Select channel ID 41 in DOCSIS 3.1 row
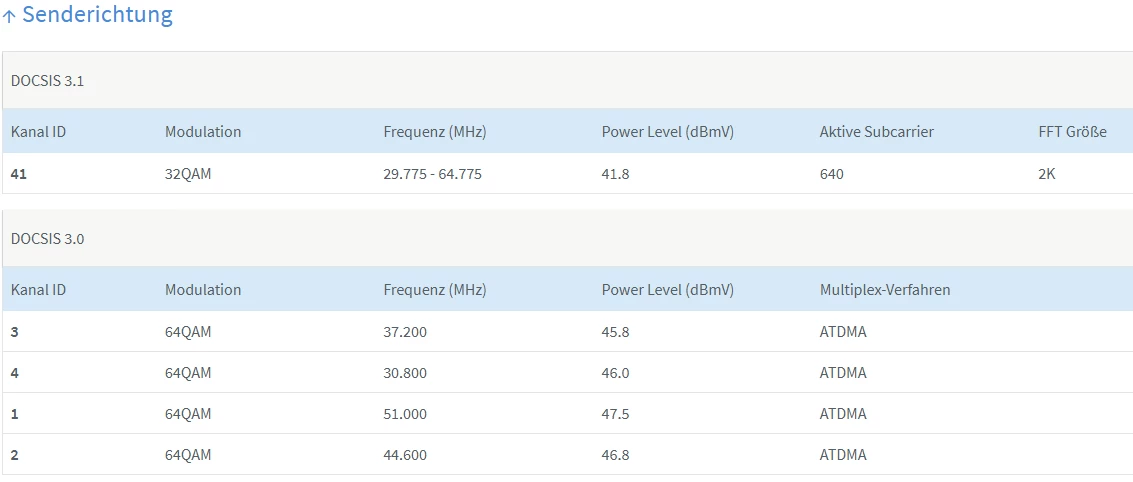1133x482 pixels. (19, 174)
